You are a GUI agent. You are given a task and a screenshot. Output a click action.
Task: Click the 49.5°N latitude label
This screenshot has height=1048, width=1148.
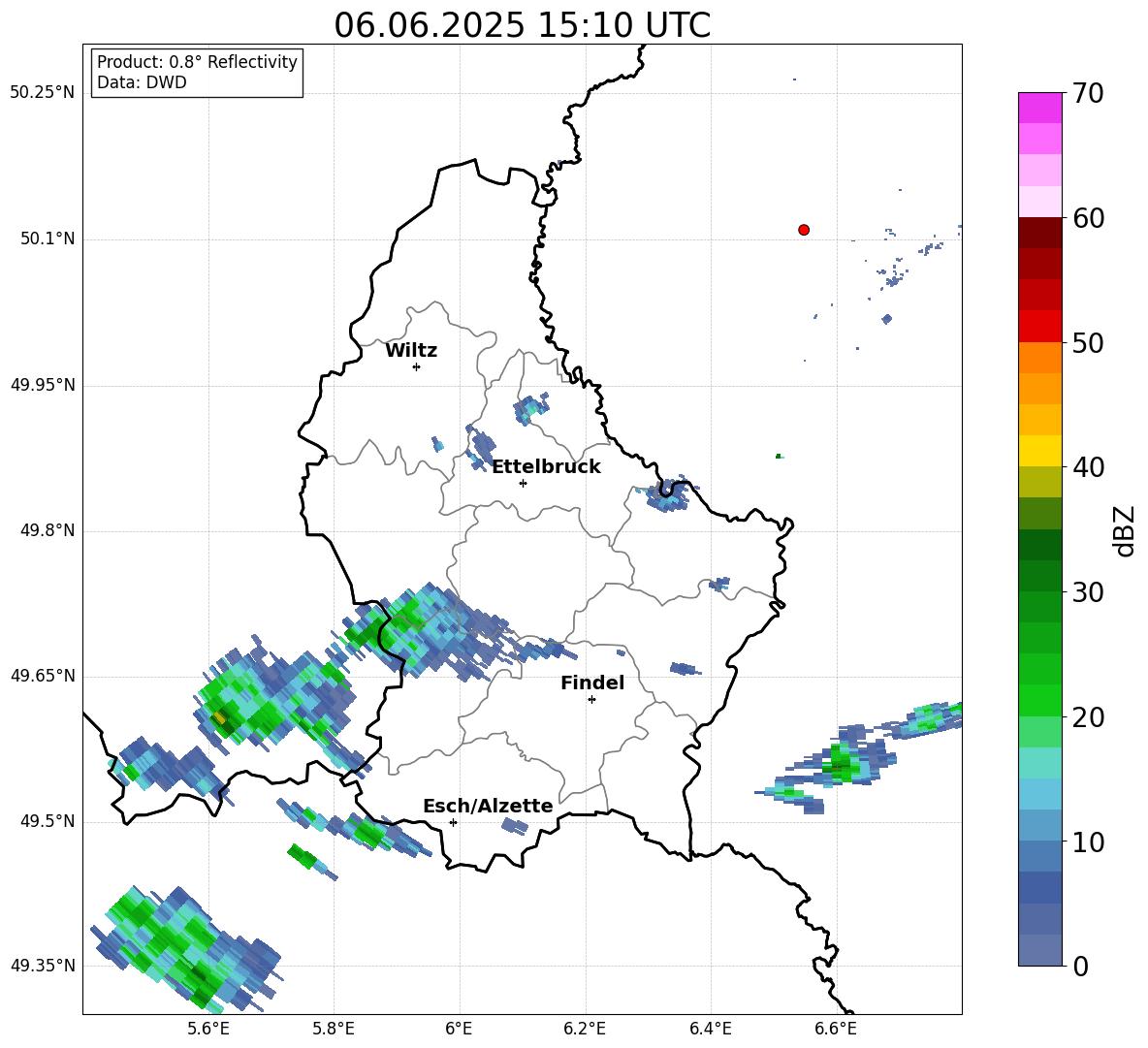click(48, 822)
